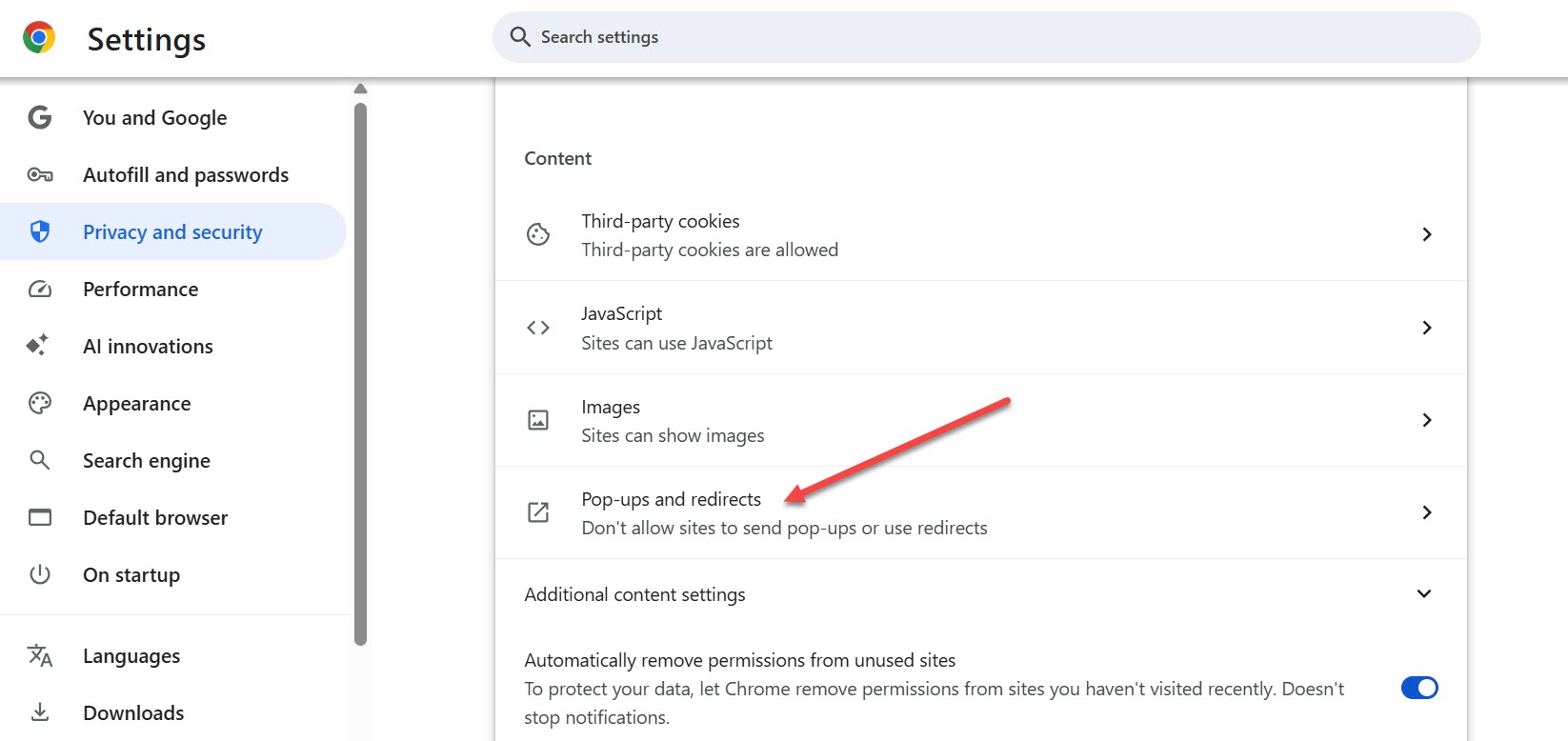
Task: Click the Third-party cookies row title
Action: [660, 221]
